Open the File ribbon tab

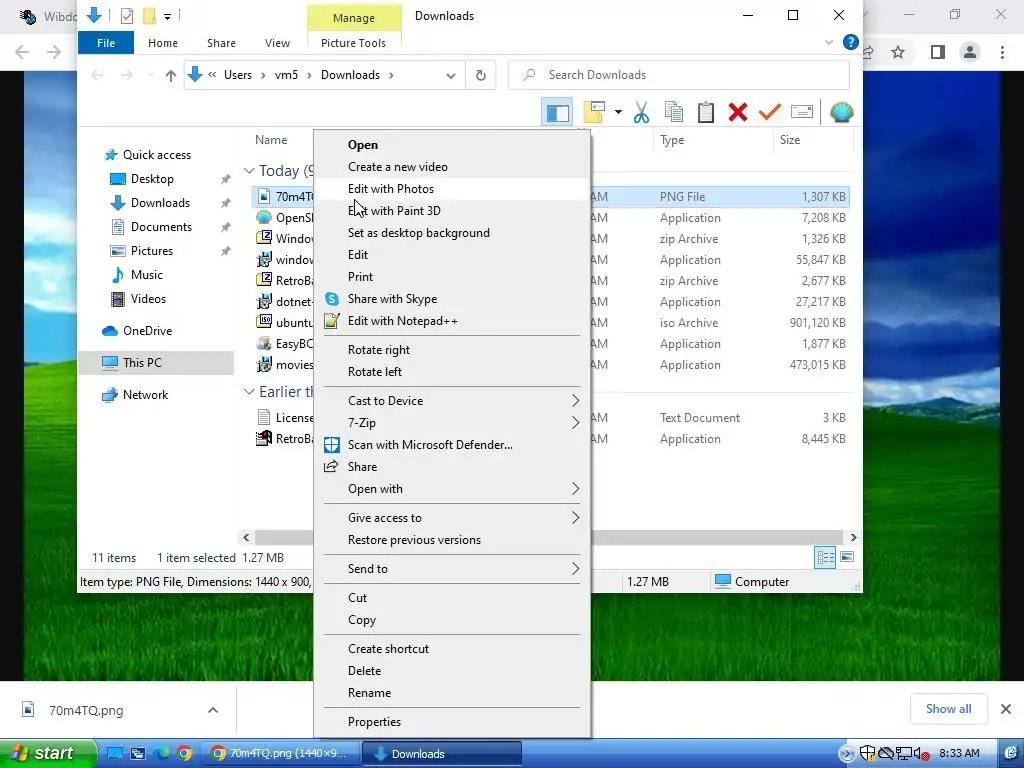106,43
